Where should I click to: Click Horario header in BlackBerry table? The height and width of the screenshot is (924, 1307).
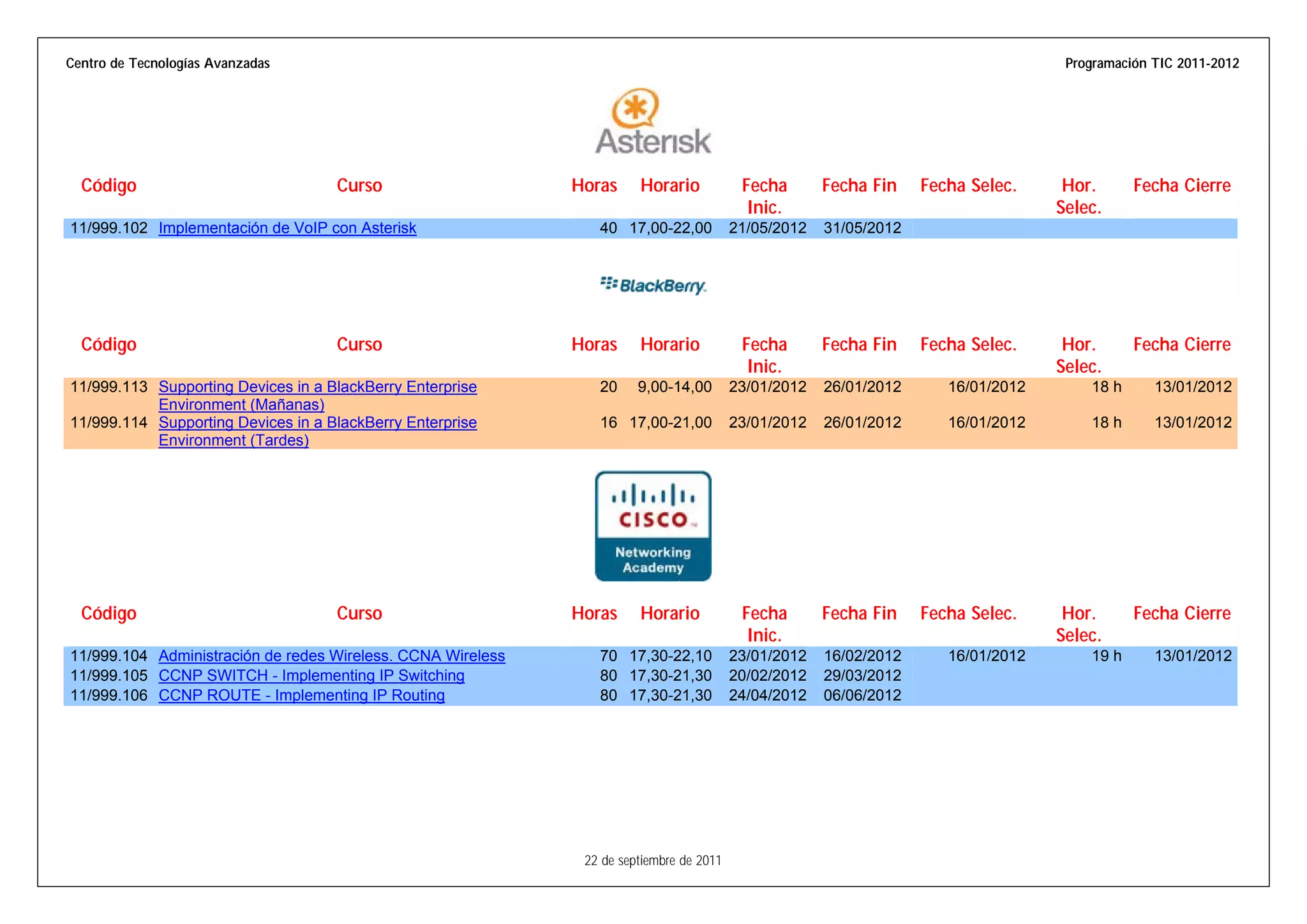670,345
